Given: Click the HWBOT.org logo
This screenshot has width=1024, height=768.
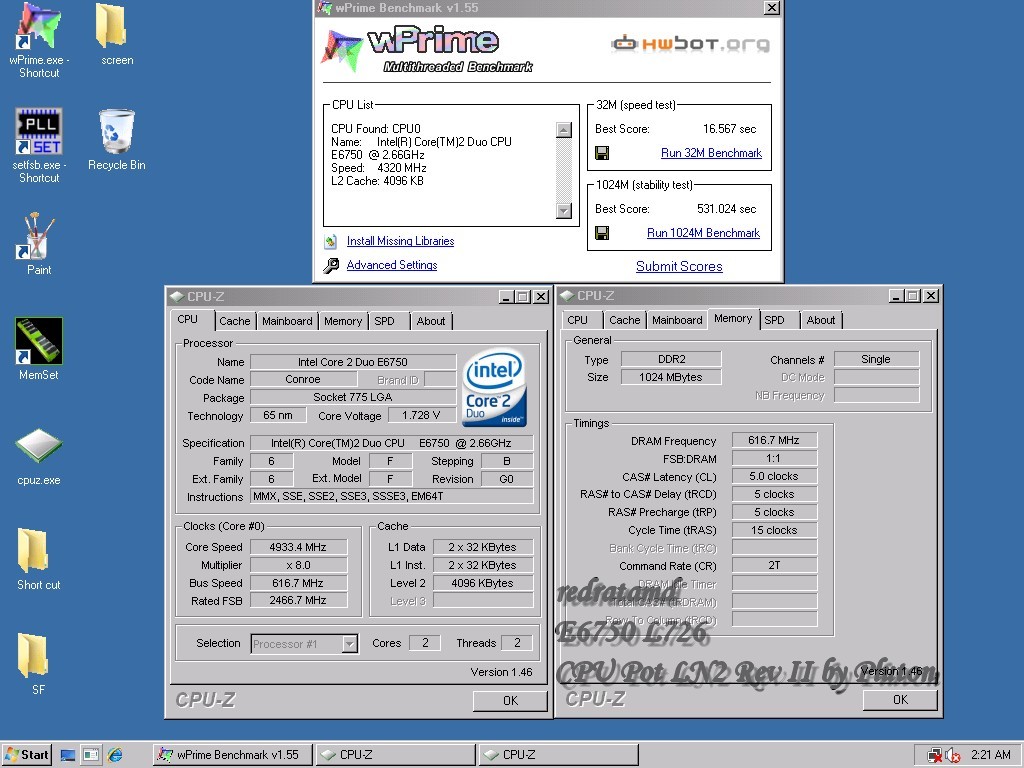Looking at the screenshot, I should click(x=690, y=44).
